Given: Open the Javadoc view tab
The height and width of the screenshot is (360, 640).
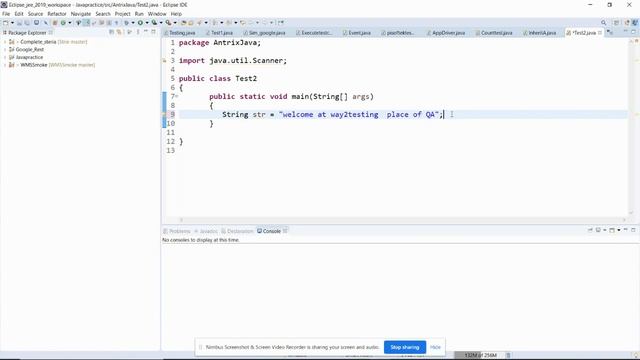Looking at the screenshot, I should pyautogui.click(x=206, y=231).
